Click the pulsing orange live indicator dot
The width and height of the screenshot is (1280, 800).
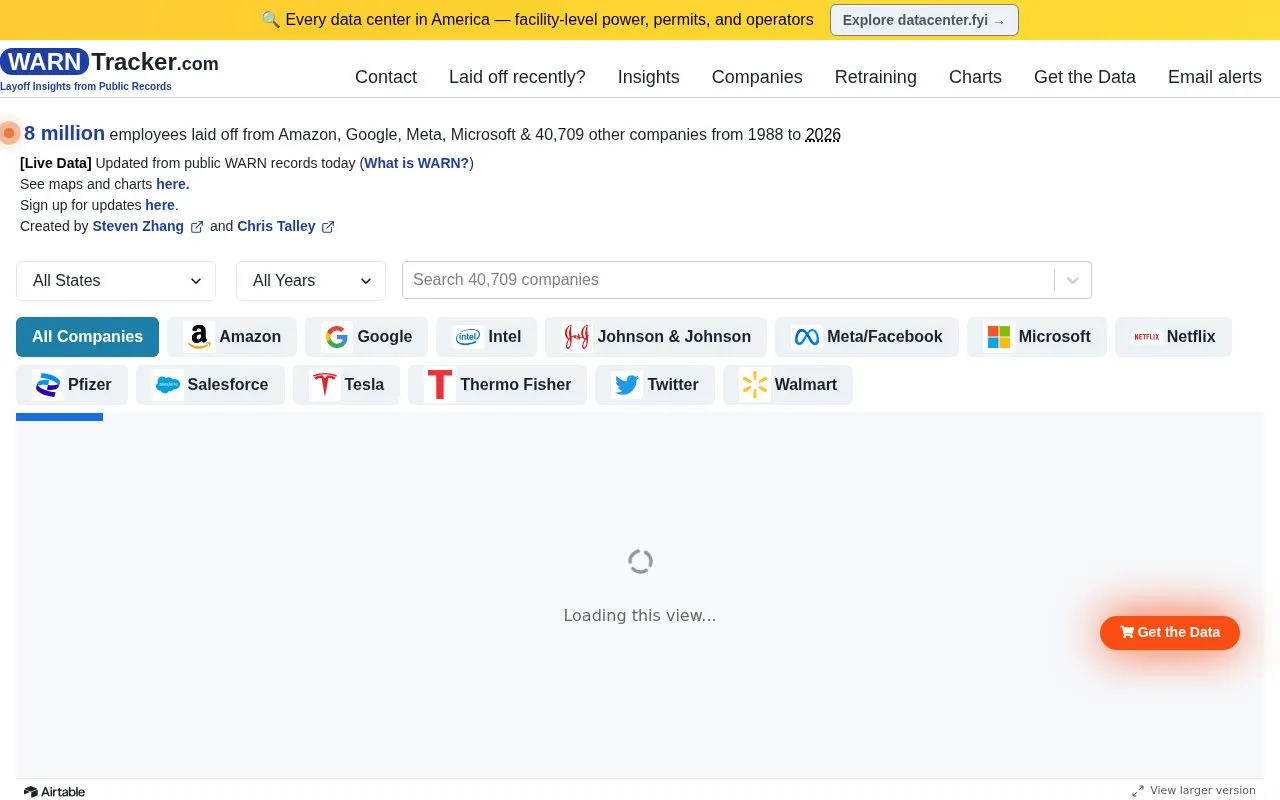click(x=10, y=133)
